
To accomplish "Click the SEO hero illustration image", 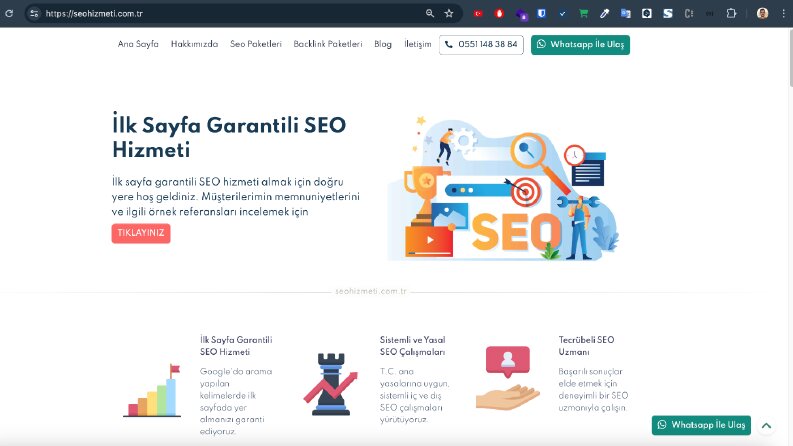I will pos(503,188).
